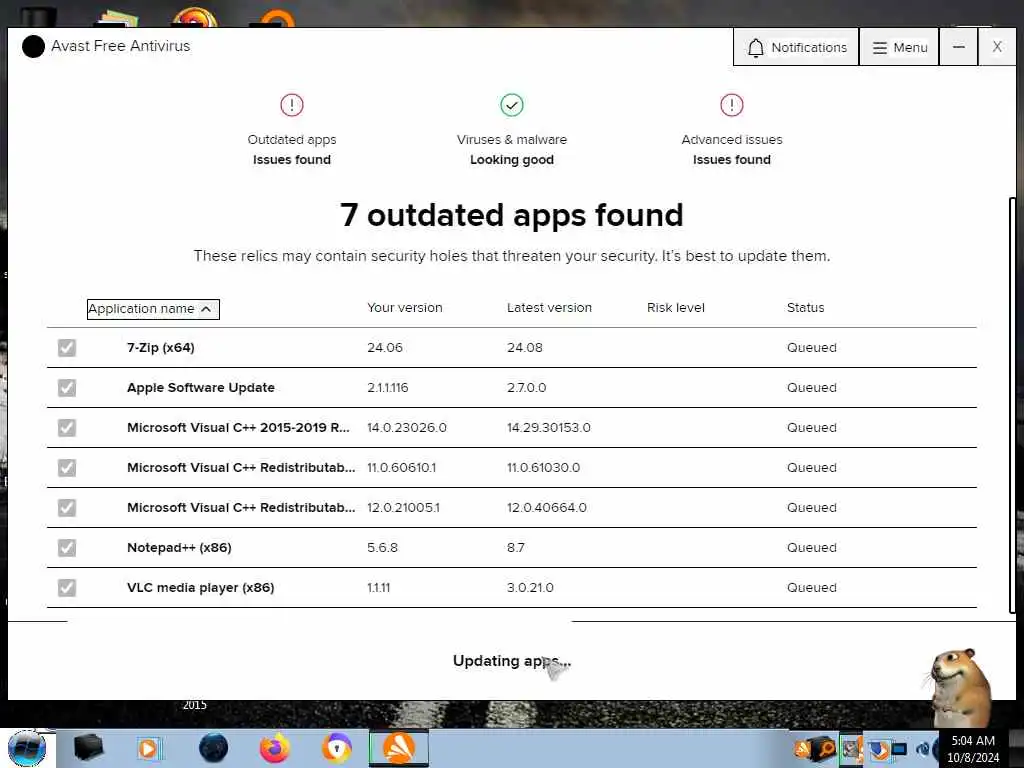Sort by Application name column
1024x768 pixels.
pyautogui.click(x=153, y=309)
